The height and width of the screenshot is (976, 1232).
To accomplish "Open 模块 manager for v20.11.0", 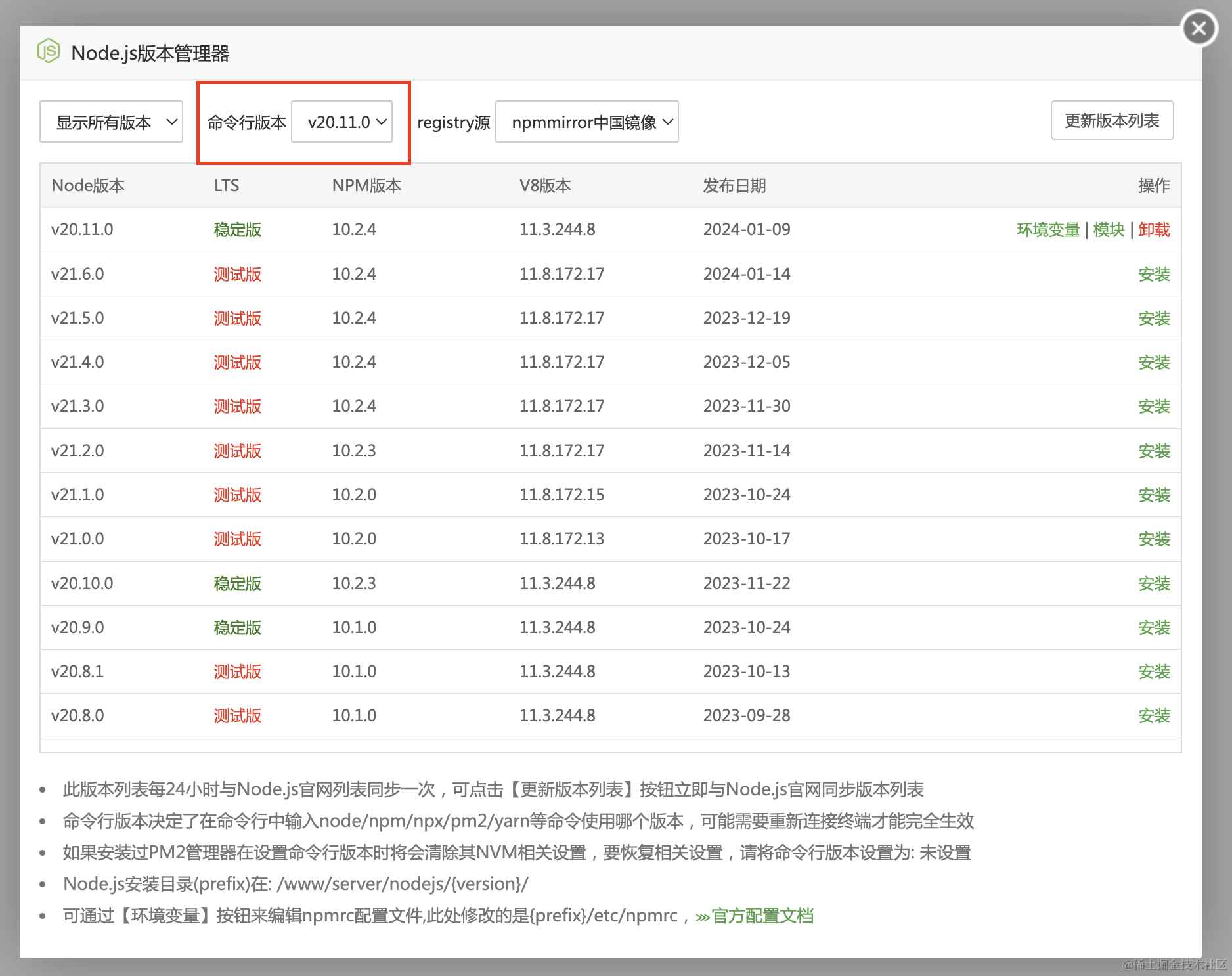I will tap(1109, 230).
